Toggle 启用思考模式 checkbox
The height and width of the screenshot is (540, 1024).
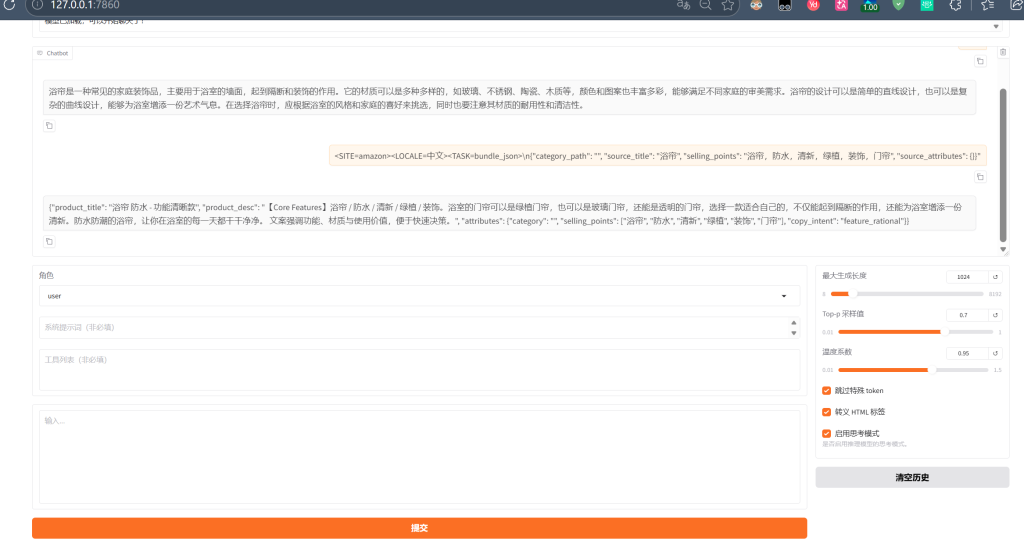point(826,434)
